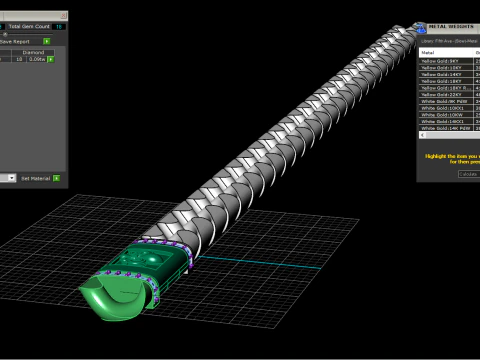Click the green arrow next to Set Material
The width and height of the screenshot is (480, 360).
[57, 178]
